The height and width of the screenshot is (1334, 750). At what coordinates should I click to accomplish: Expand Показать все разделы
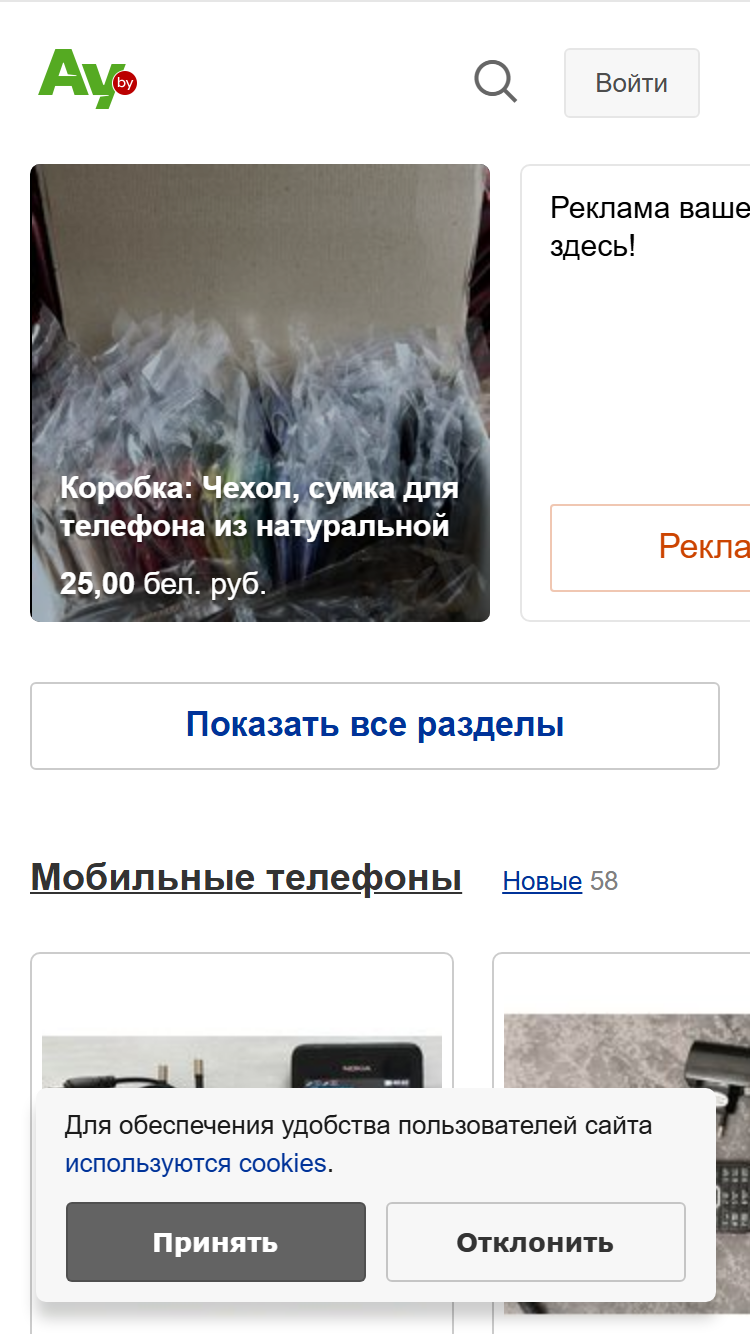375,726
